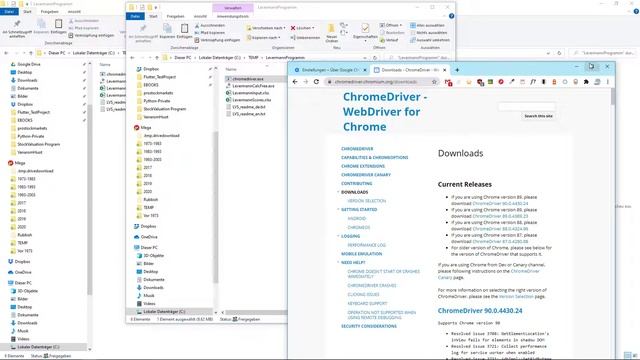Click Chrome page vertical scrollbar thumb

[x=613, y=96]
